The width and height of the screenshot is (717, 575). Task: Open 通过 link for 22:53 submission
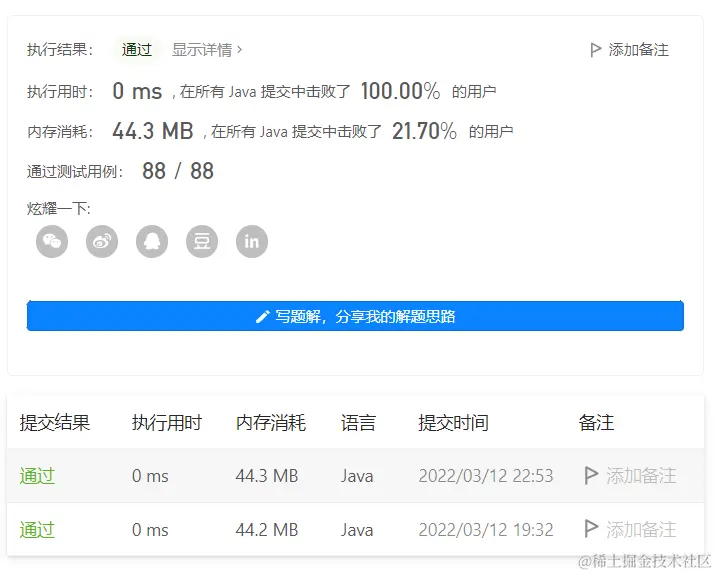(x=37, y=476)
